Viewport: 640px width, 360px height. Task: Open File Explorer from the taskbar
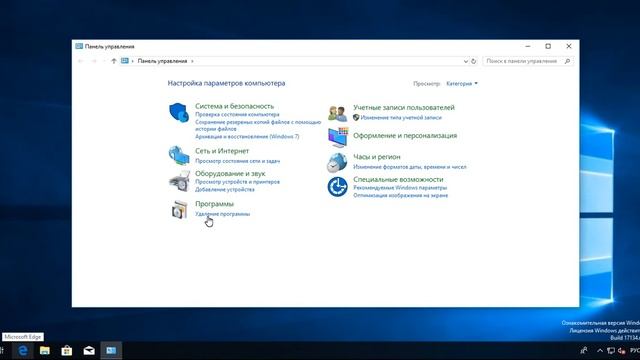tap(45, 350)
